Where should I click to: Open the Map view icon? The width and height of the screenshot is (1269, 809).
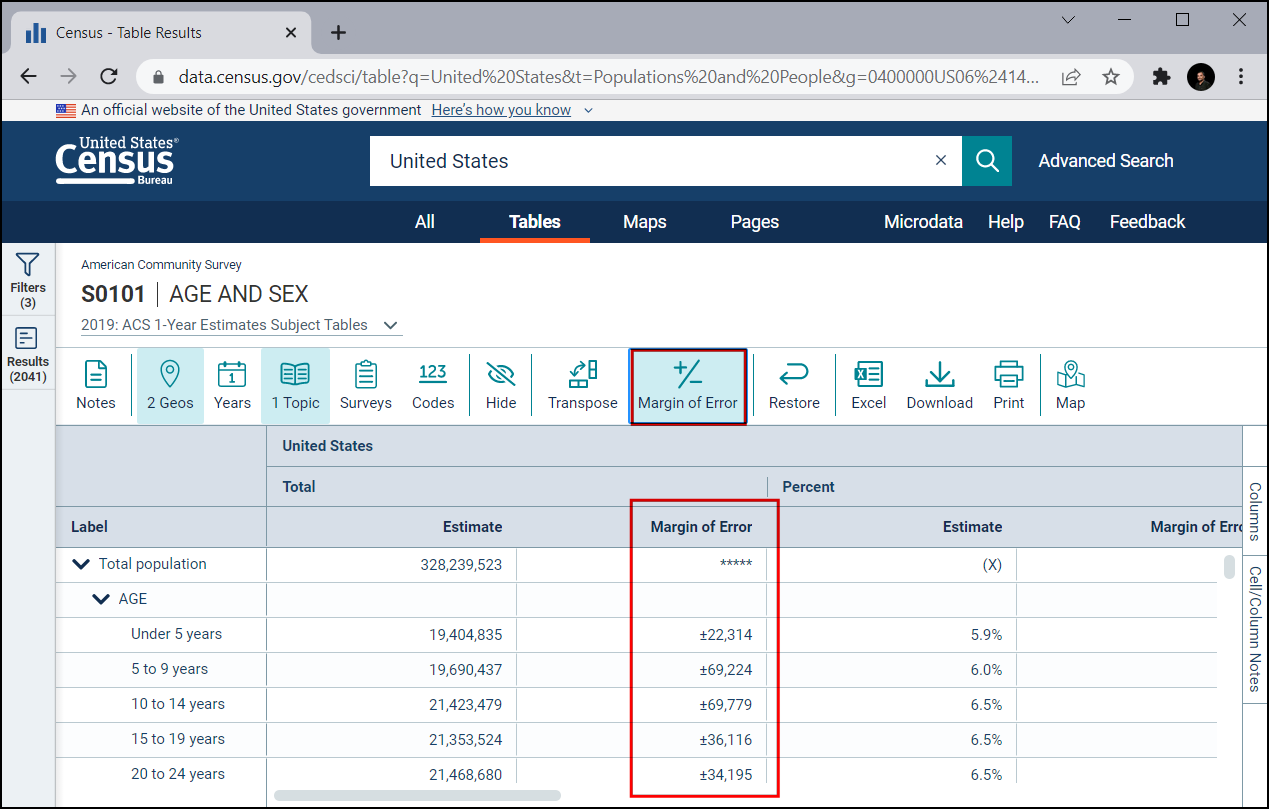[x=1070, y=385]
